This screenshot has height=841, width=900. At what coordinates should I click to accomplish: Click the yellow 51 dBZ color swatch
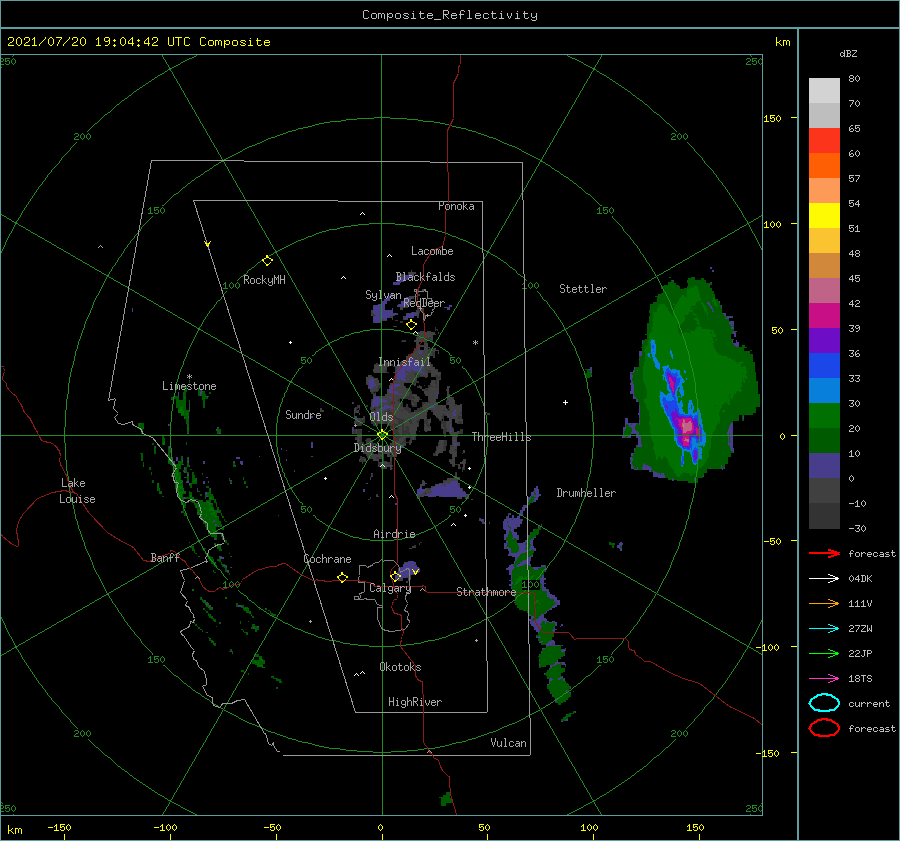click(824, 215)
